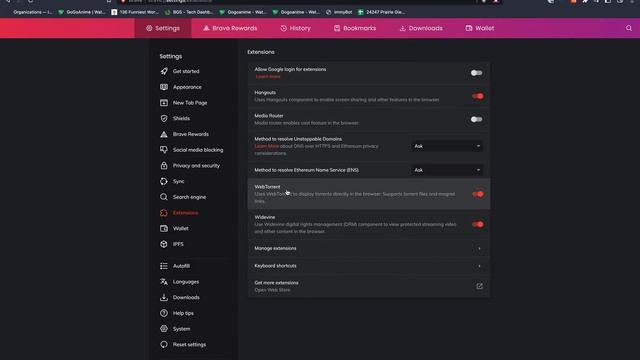Click the Languages label in sidebar

pos(186,282)
